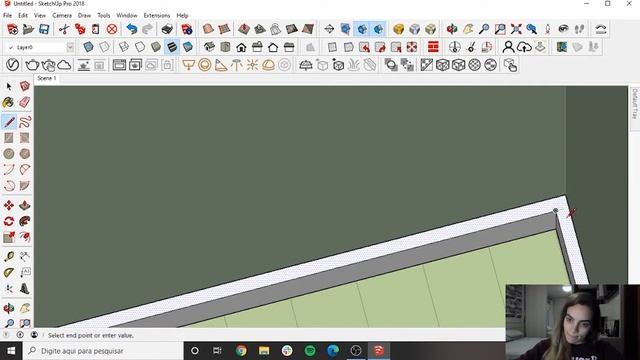Activate the Move tool
This screenshot has width=640, height=360.
[x=9, y=205]
